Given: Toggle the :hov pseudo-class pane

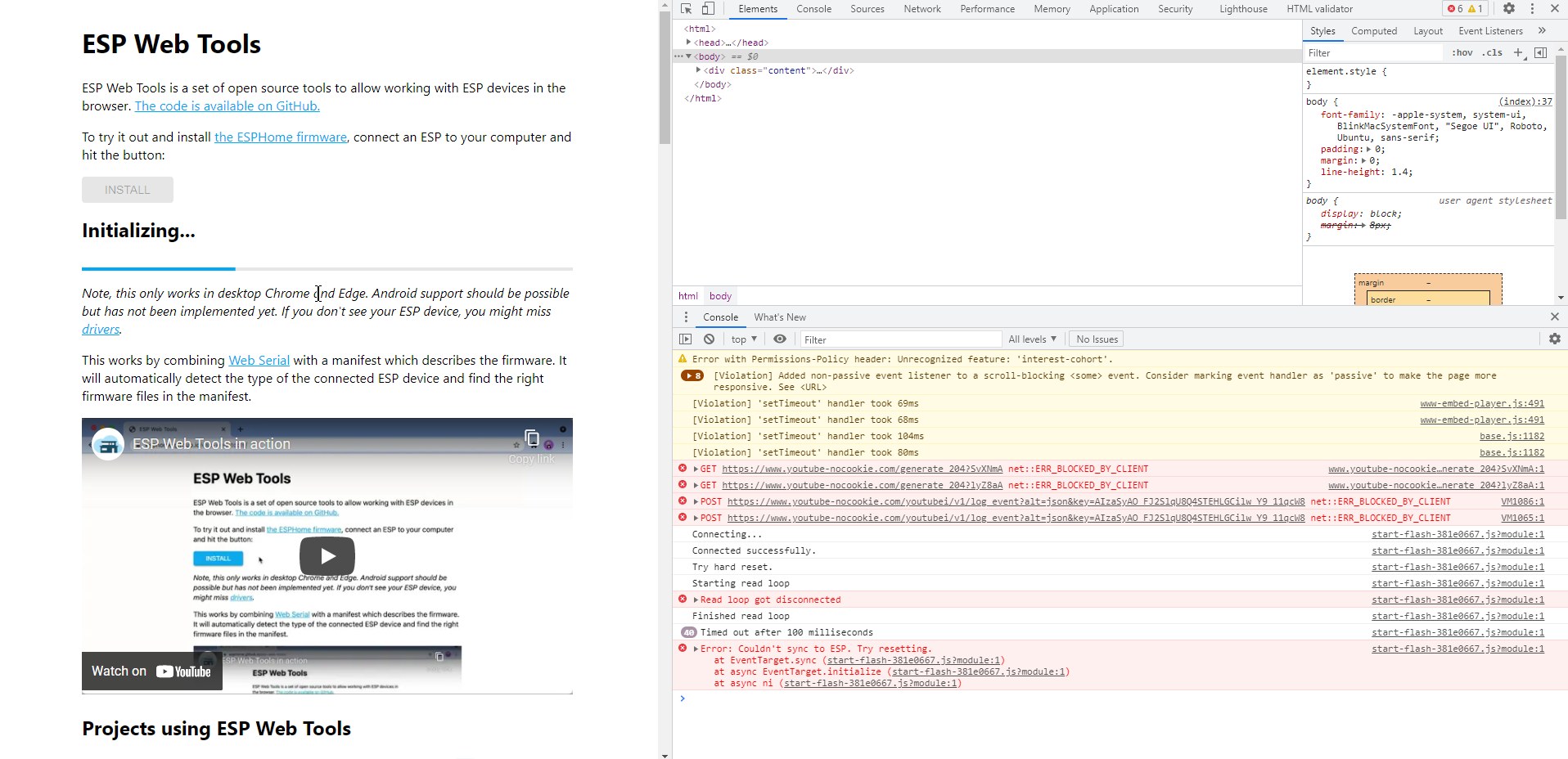Looking at the screenshot, I should tap(1462, 52).
